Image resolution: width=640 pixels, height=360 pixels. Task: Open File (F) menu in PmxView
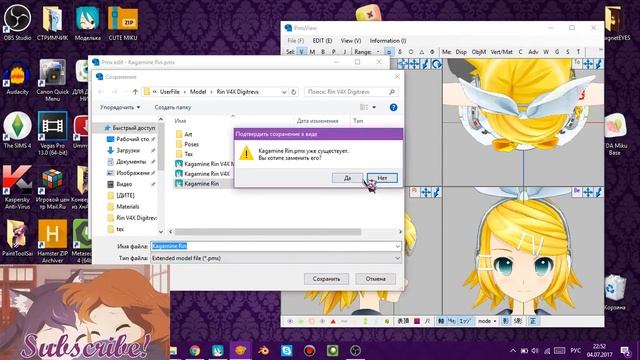coord(296,41)
